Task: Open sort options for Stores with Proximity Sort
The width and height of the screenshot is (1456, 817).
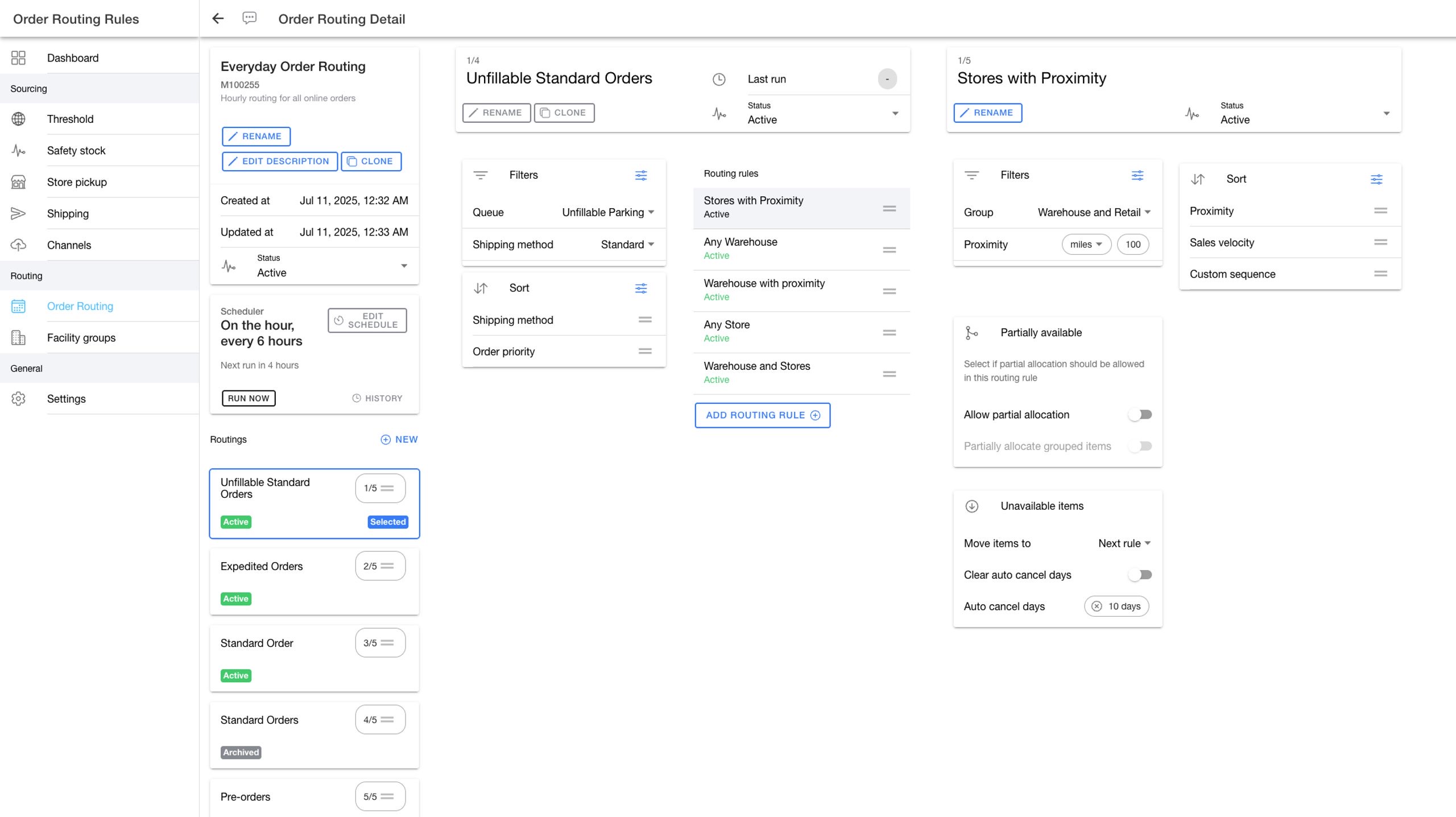Action: (x=1376, y=179)
